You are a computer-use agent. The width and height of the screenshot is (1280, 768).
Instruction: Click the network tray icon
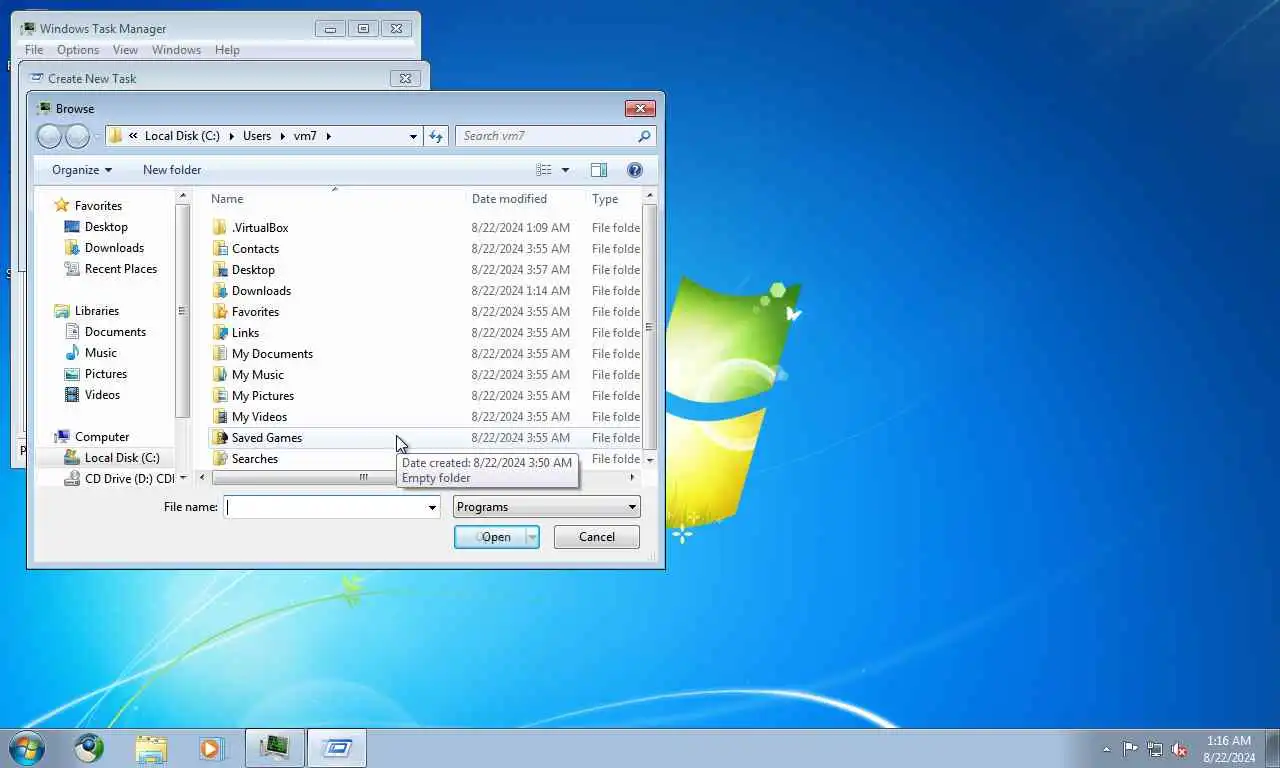1155,748
